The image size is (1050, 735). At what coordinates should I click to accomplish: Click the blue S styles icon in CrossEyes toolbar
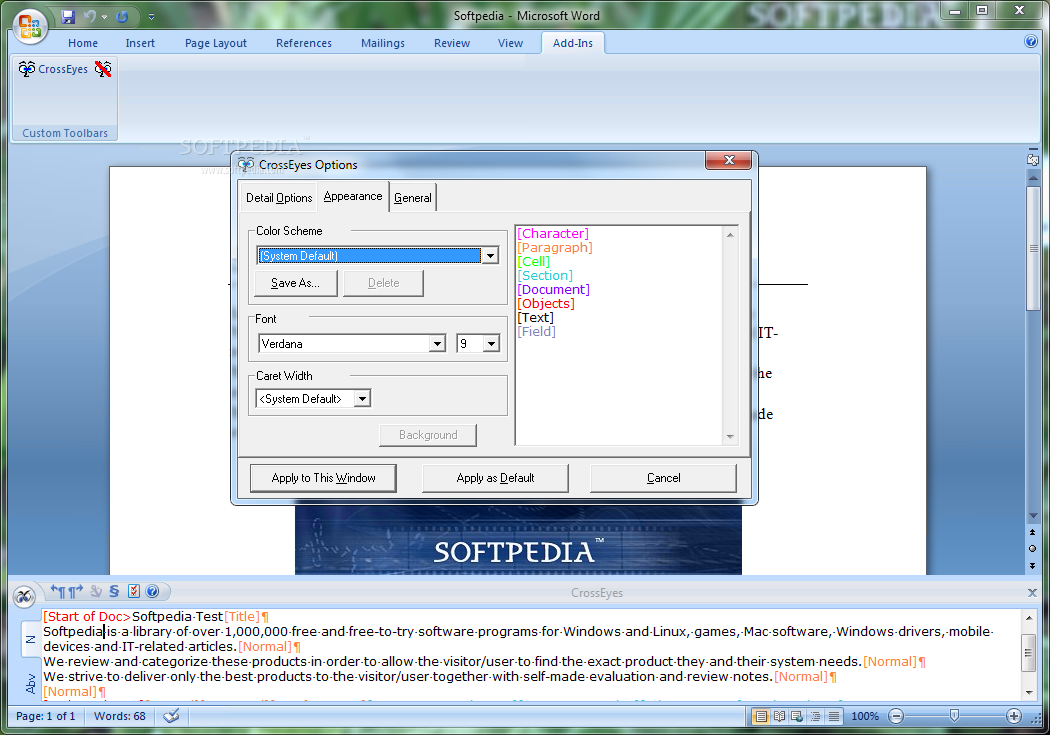[x=115, y=592]
